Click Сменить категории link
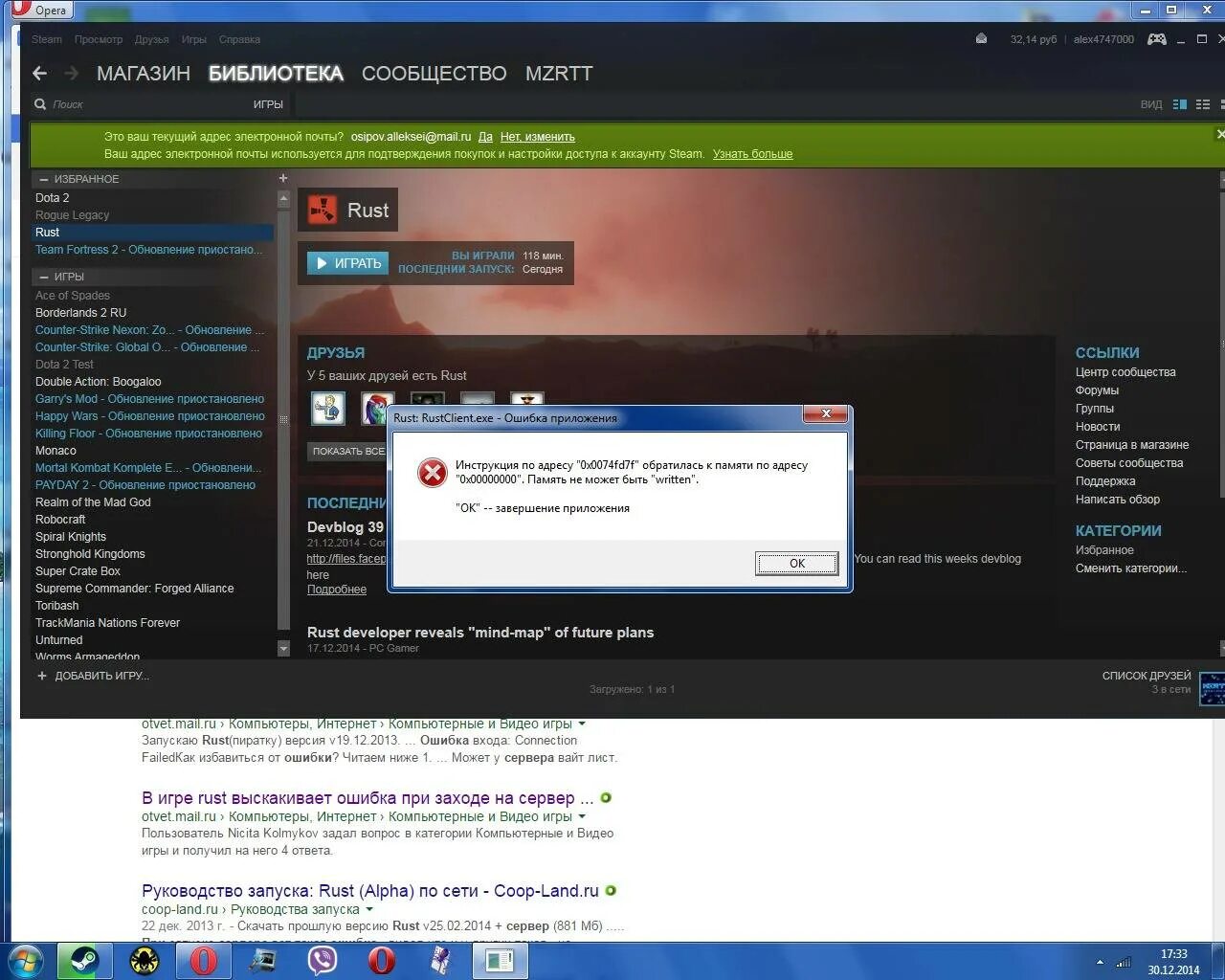 coord(1131,568)
